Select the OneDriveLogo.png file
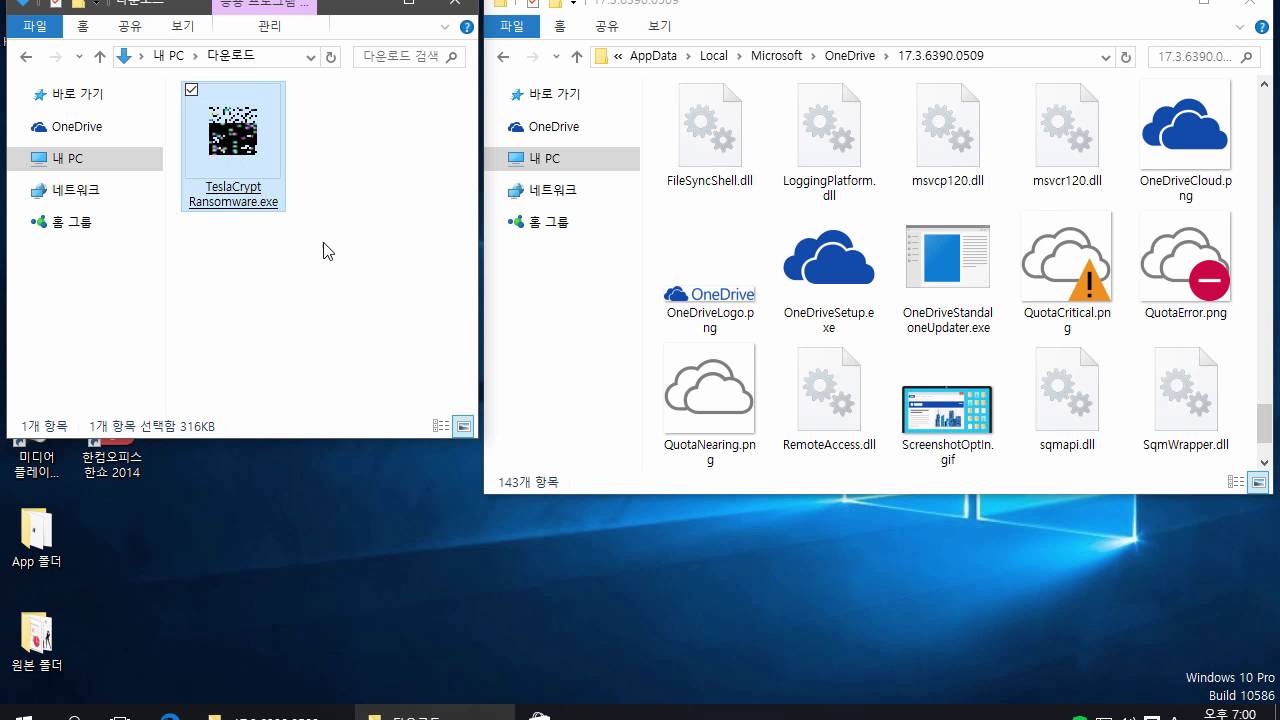Viewport: 1280px width, 720px height. pos(710,294)
